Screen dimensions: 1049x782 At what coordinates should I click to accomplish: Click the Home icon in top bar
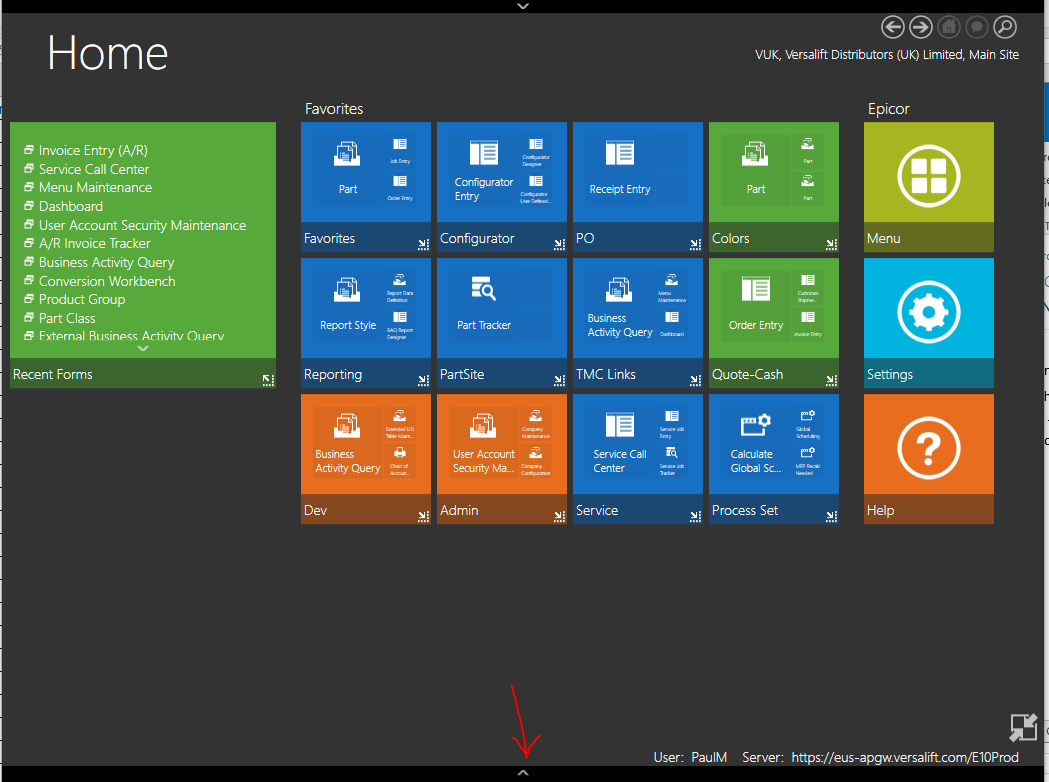coord(949,27)
